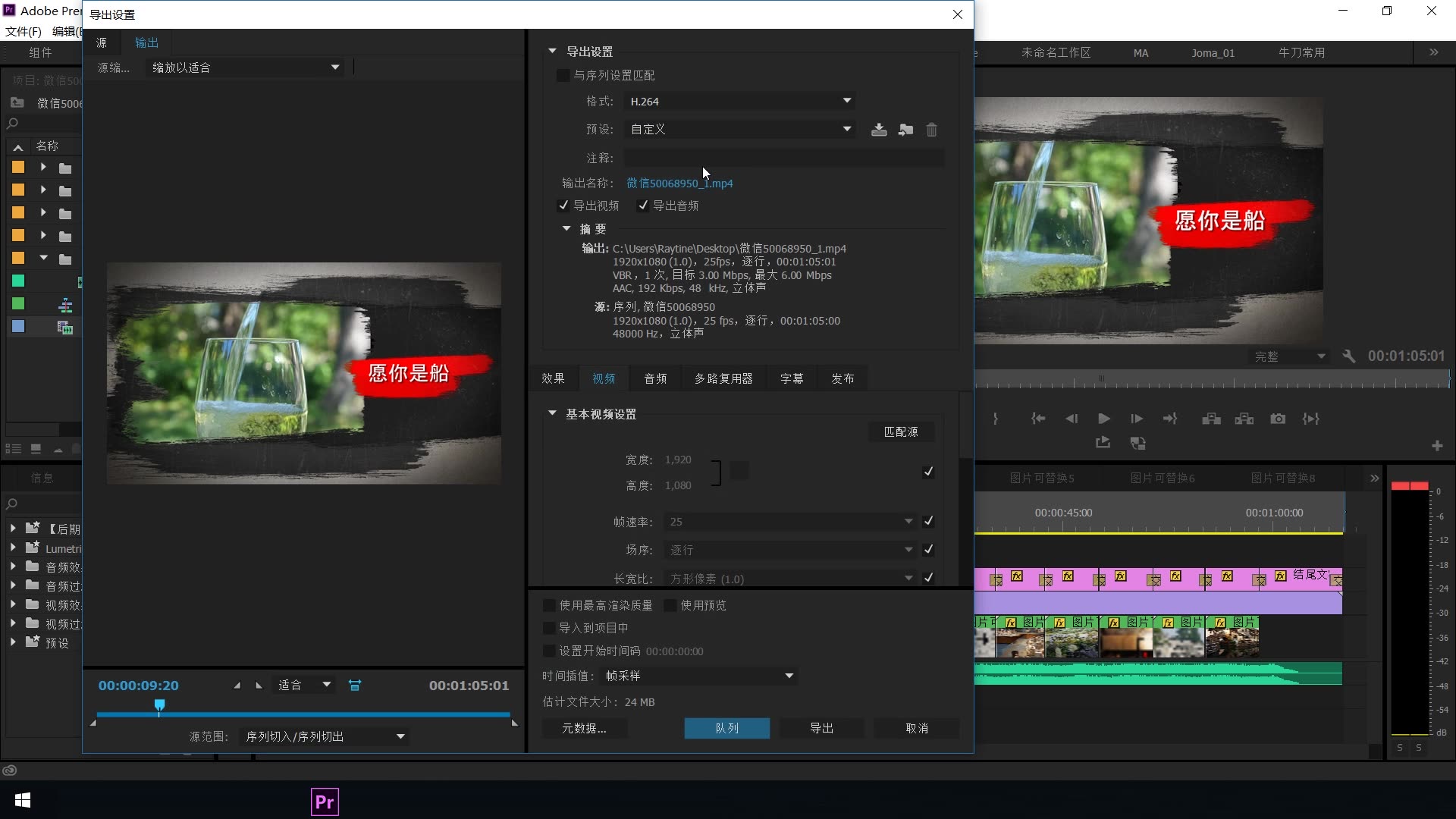Click the save preset icon
This screenshot has width=1456, height=819.
pos(879,130)
